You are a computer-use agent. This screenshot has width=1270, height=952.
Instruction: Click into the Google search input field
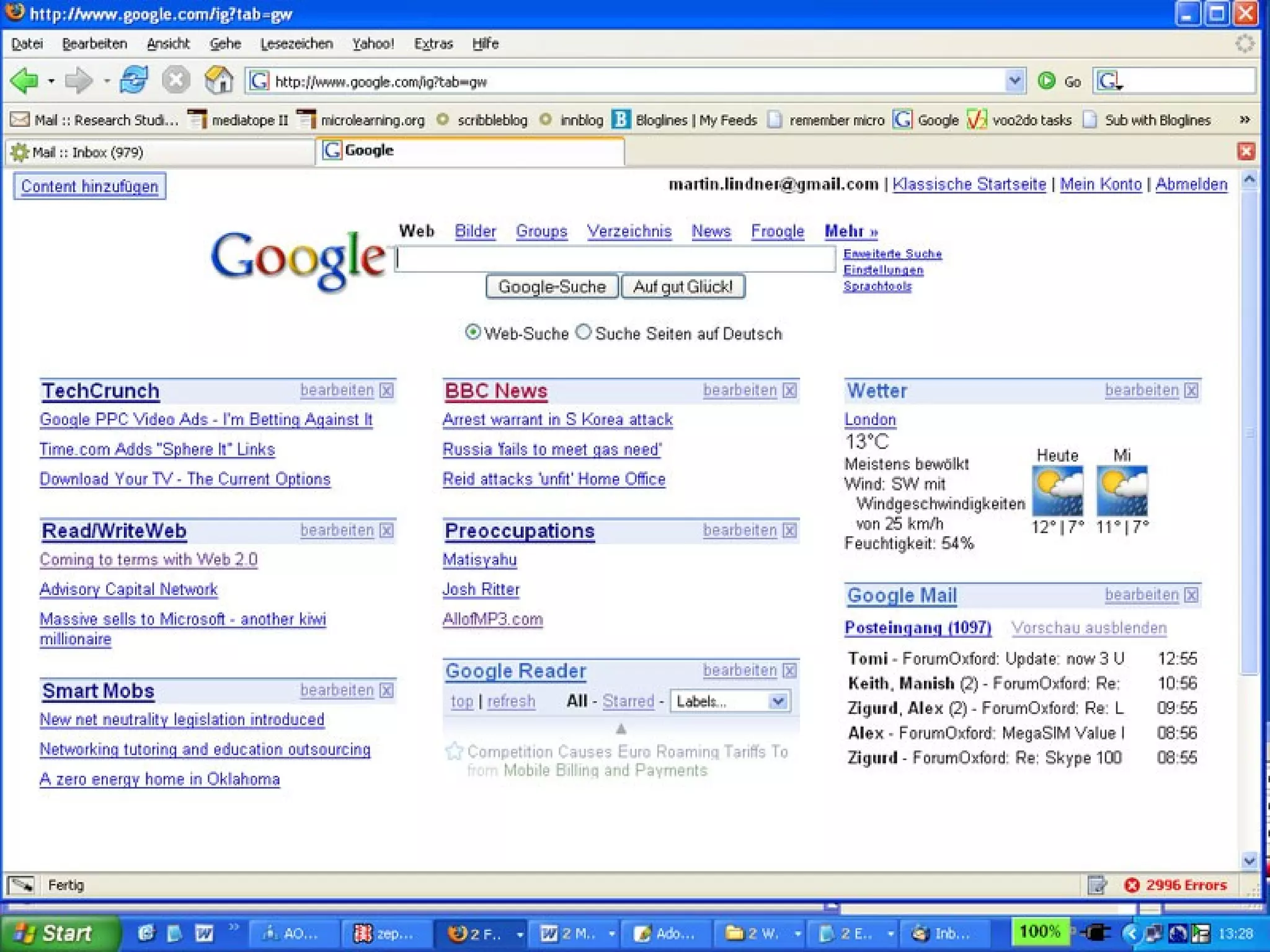point(615,259)
